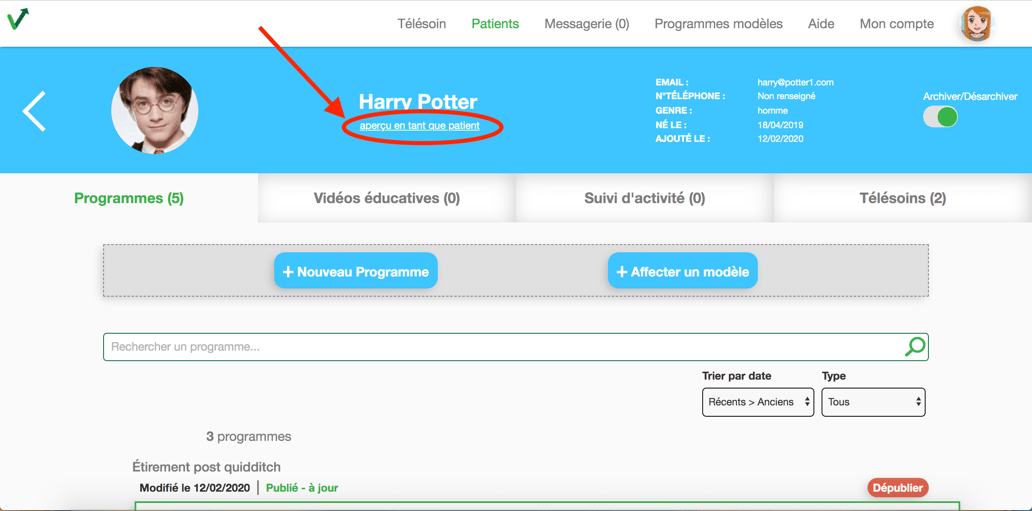This screenshot has height=511, width=1032.
Task: Click the green checkmark app logo
Action: 18,18
